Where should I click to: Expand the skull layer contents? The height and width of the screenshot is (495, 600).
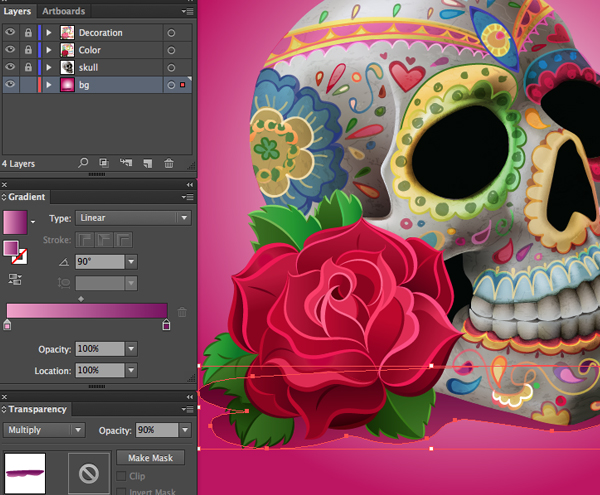[49, 67]
